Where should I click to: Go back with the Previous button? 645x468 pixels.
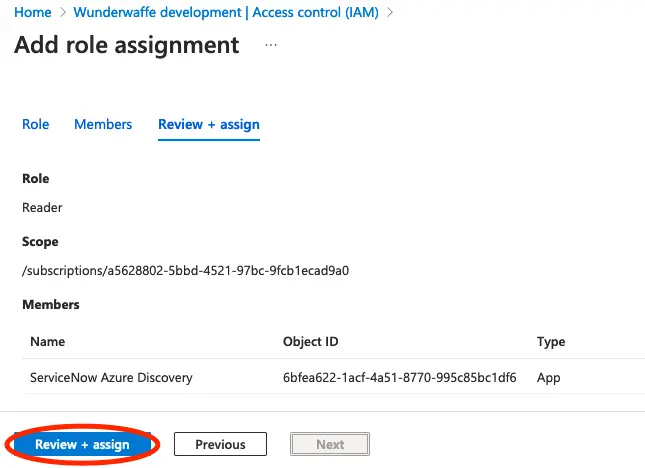[x=220, y=444]
